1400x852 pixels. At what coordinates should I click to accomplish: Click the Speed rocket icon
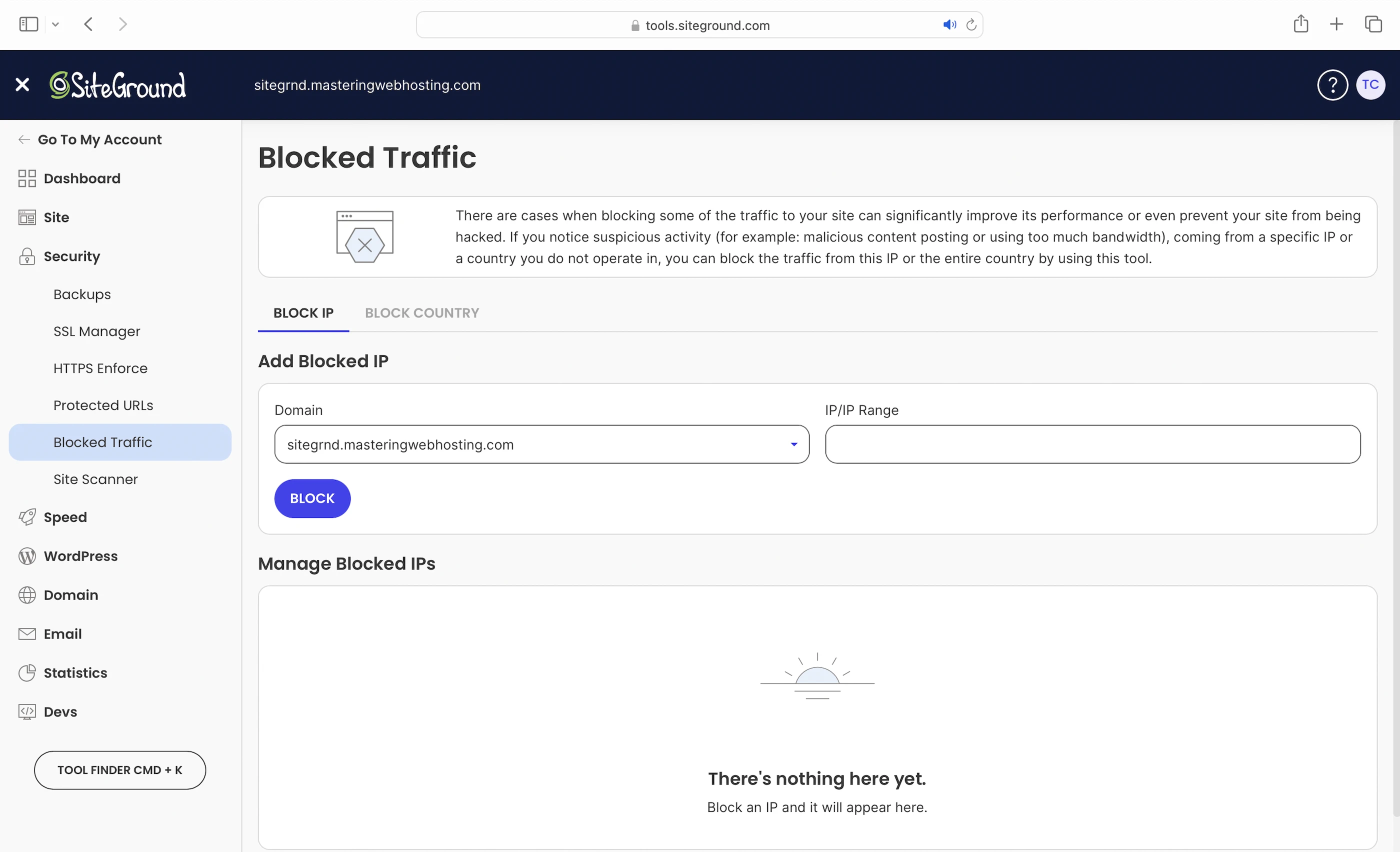pyautogui.click(x=26, y=517)
